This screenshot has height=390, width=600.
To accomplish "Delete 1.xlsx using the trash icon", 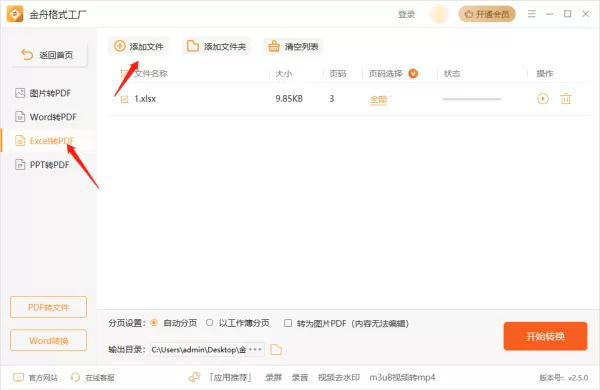I will [566, 99].
